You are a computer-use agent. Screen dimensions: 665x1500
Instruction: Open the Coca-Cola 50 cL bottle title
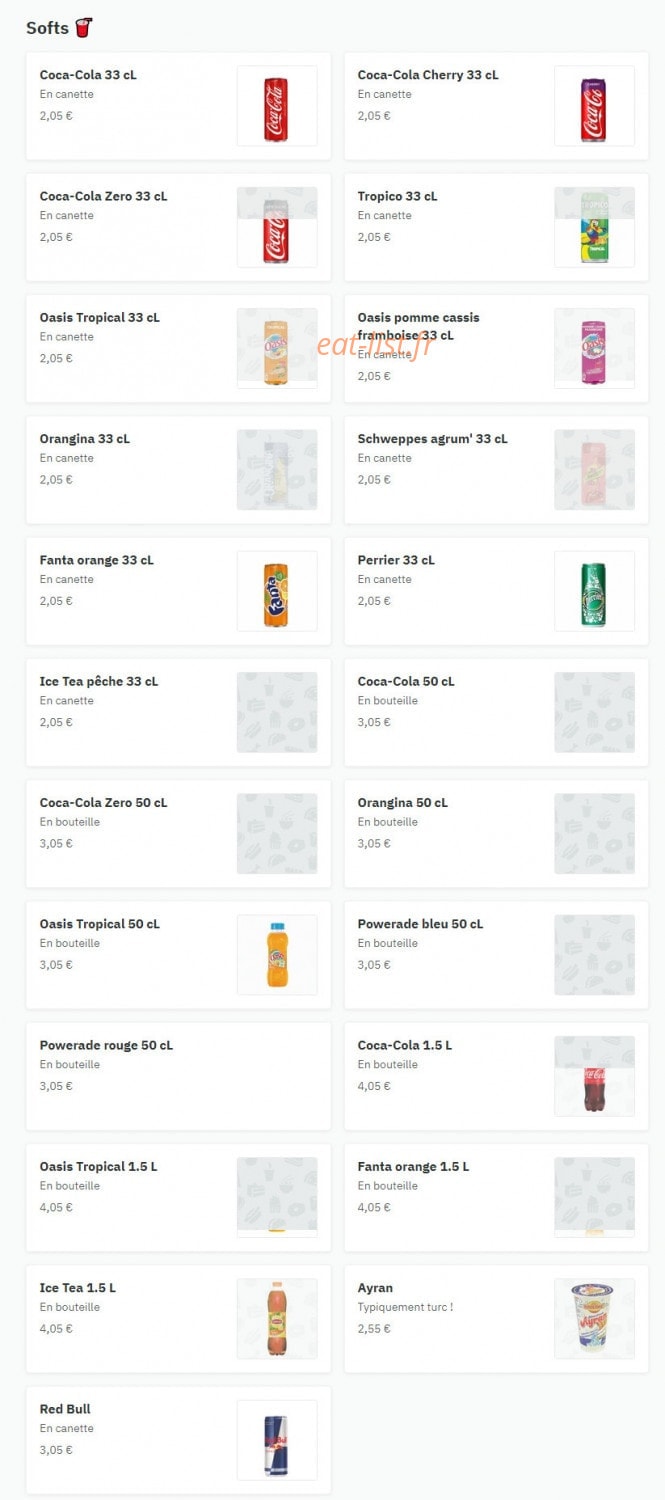406,682
